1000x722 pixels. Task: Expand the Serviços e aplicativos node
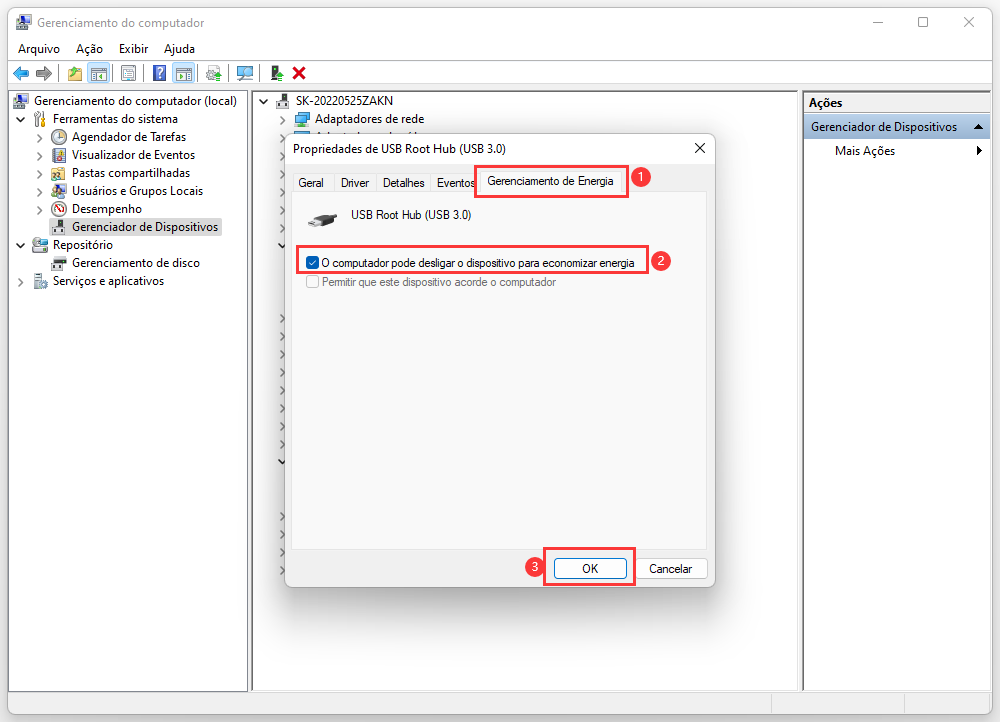[x=22, y=282]
